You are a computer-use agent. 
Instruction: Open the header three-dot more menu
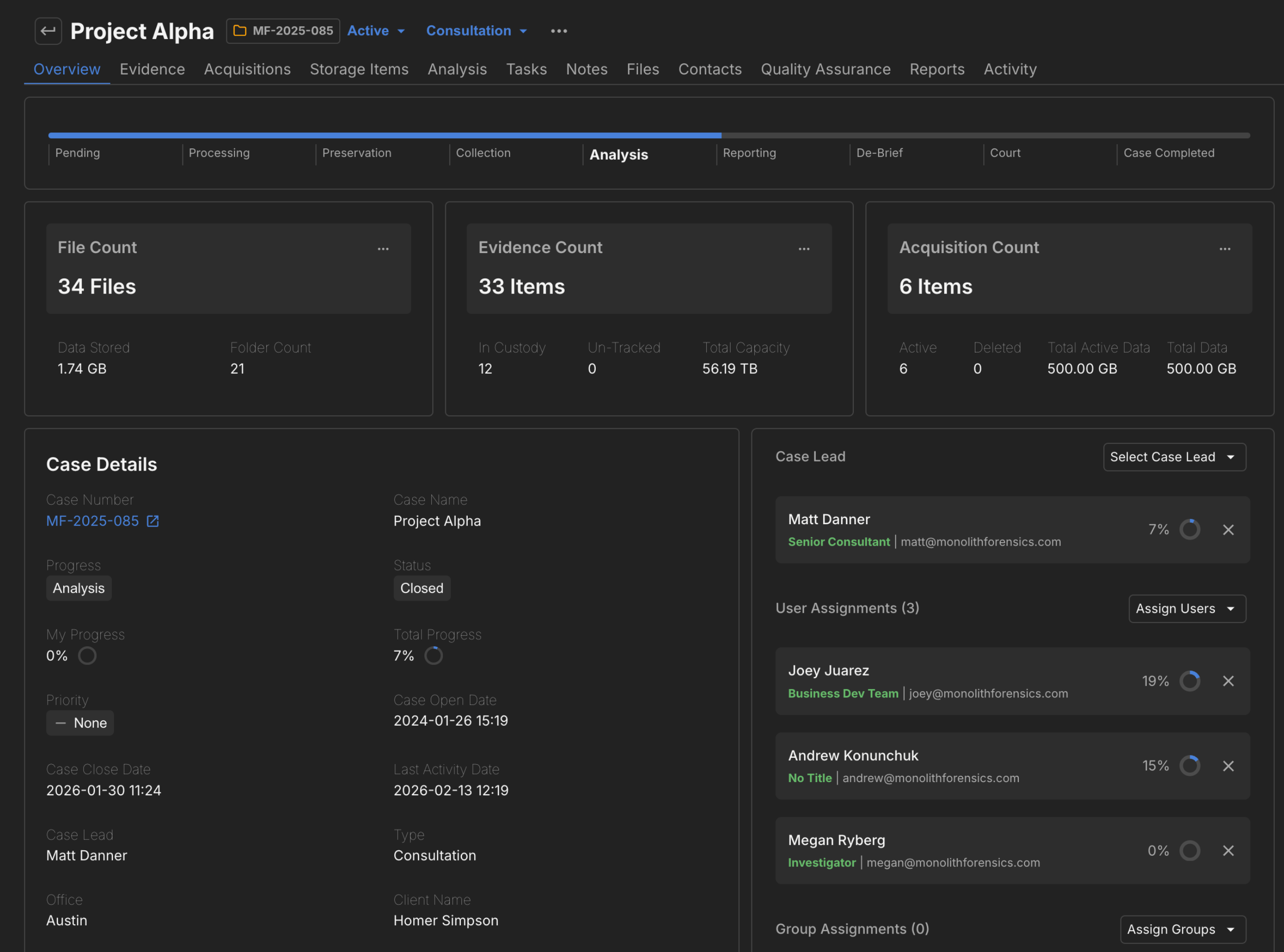(x=558, y=31)
